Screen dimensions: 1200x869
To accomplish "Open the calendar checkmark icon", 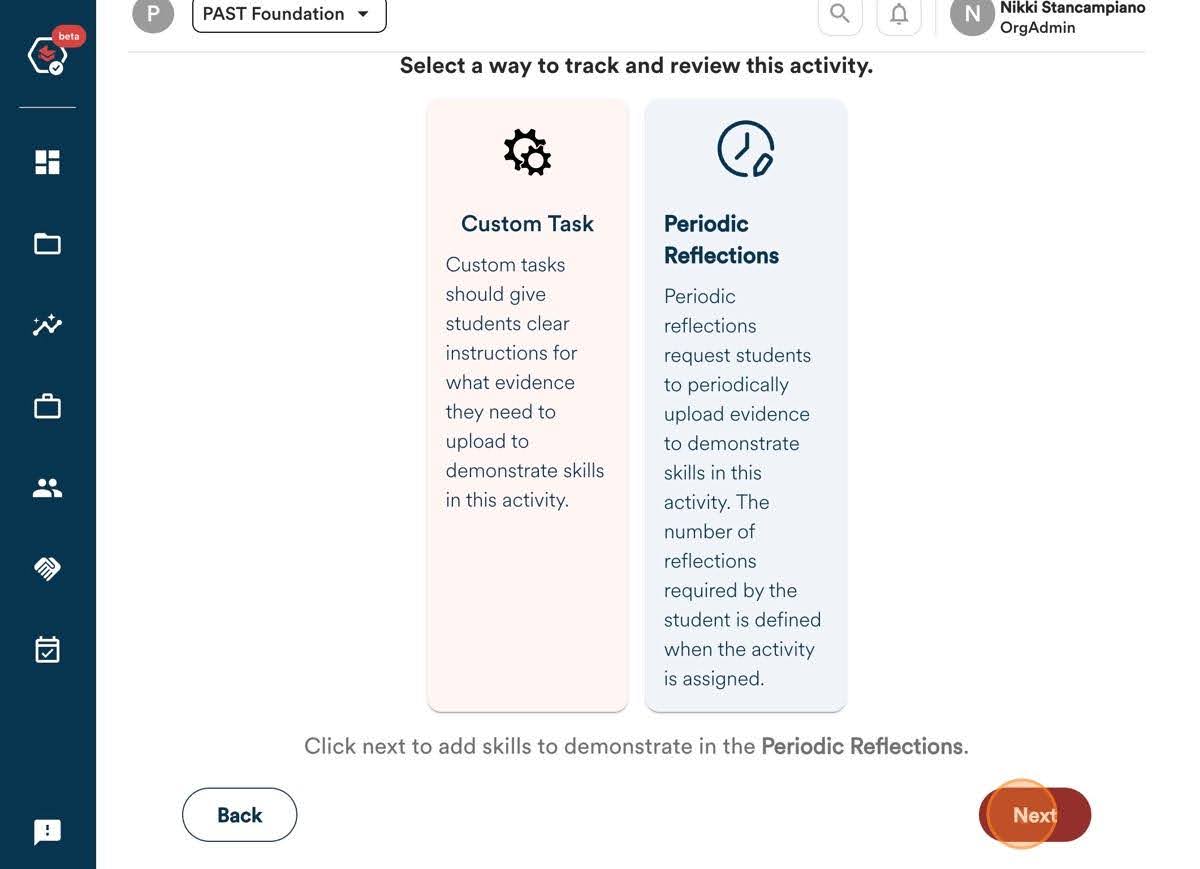I will coord(48,650).
